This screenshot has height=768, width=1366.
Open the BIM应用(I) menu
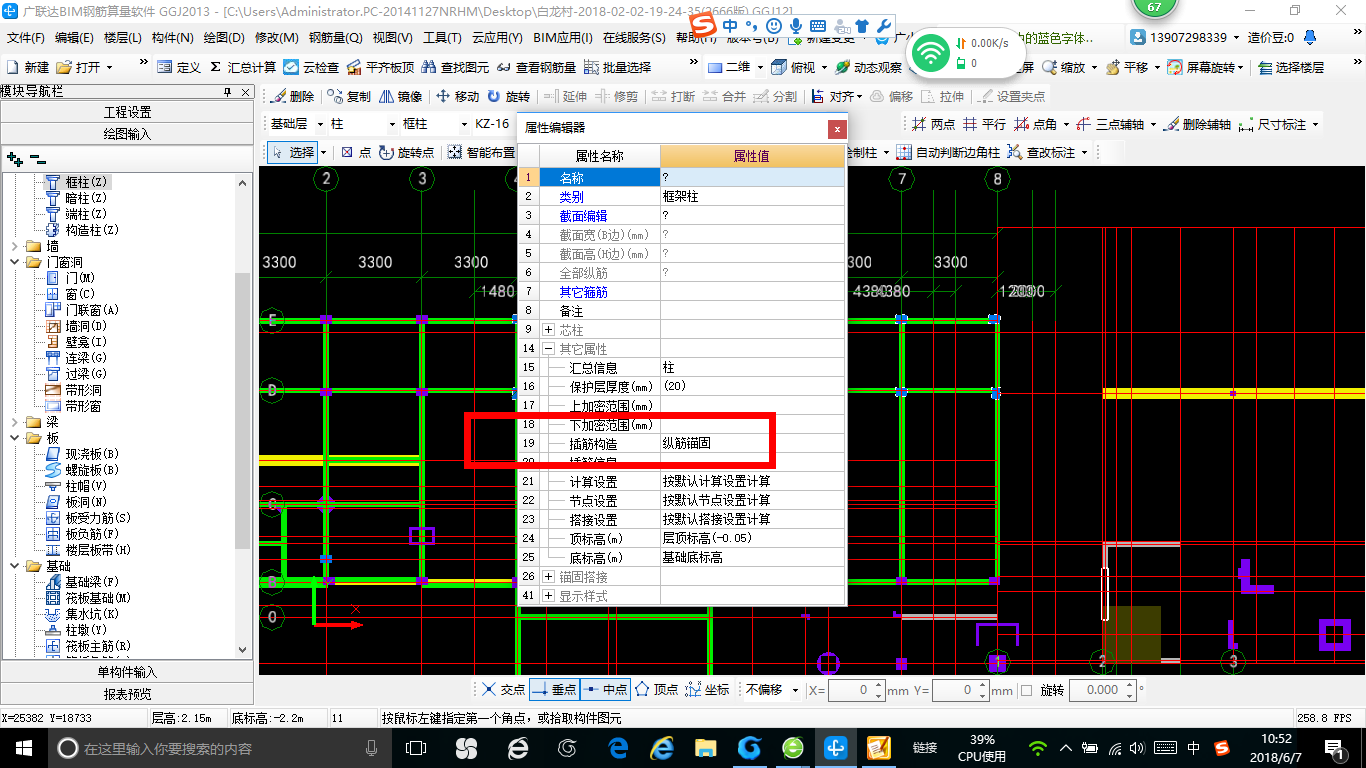coord(562,38)
